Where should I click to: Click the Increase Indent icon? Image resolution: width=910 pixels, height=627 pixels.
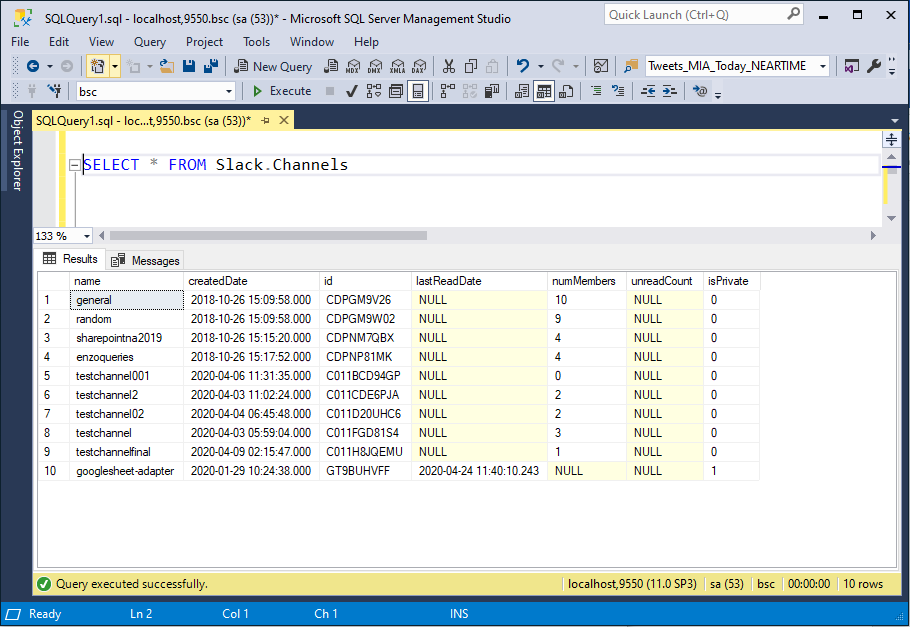tap(669, 91)
